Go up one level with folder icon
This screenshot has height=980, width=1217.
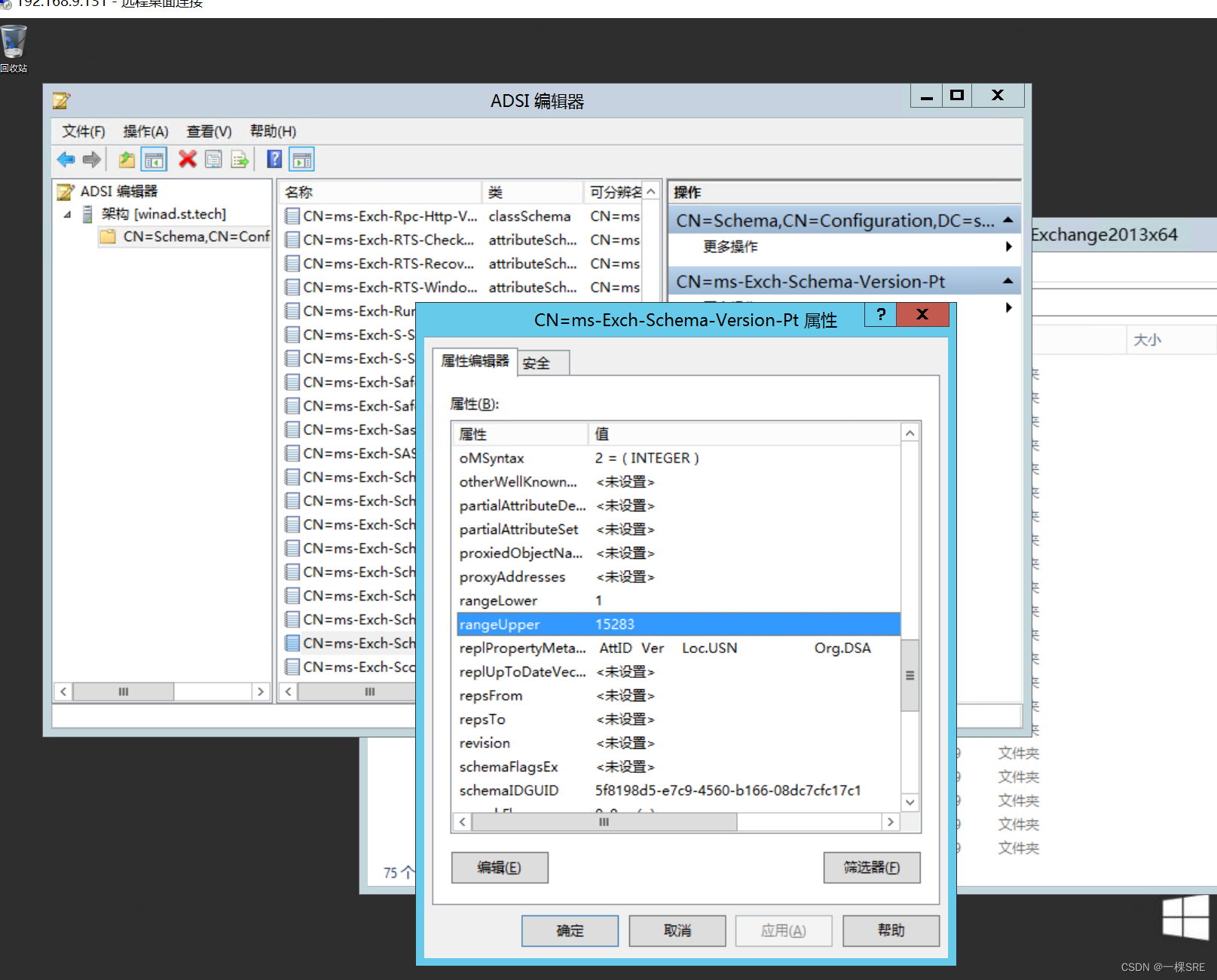coord(127,160)
